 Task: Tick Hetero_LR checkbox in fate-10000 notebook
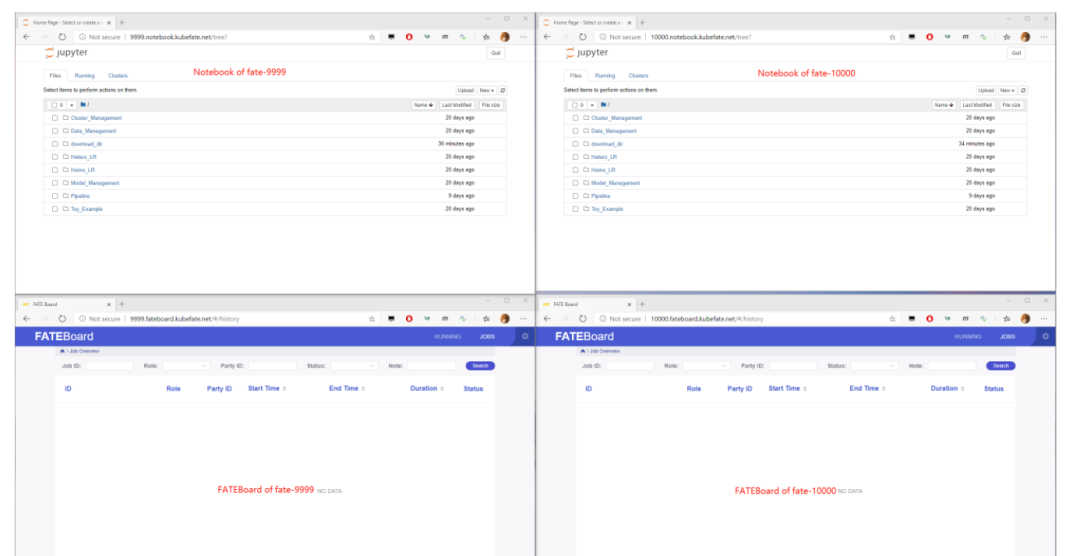(x=576, y=157)
